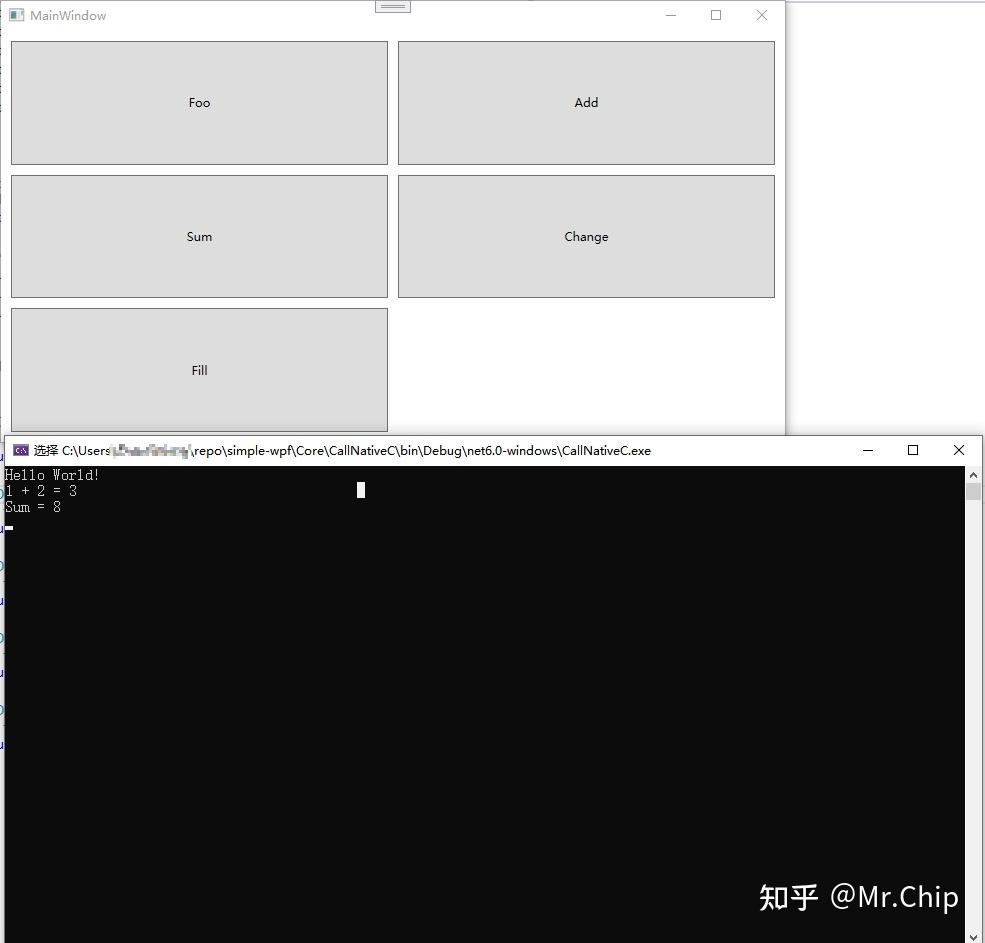Viewport: 985px width, 943px height.
Task: Click the small handle widget above MainWindow
Action: (392, 5)
